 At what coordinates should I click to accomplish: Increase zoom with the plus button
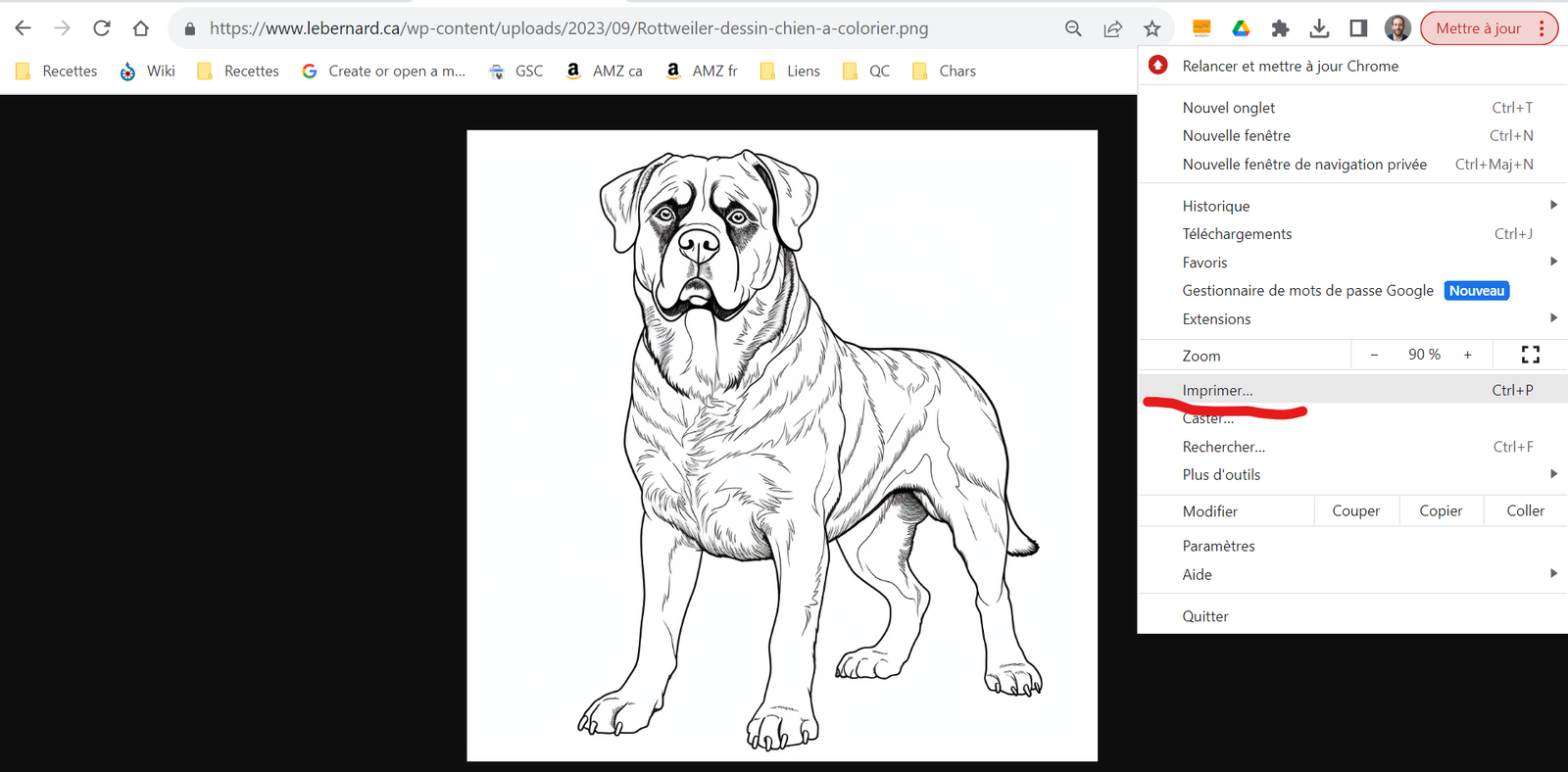coord(1467,355)
